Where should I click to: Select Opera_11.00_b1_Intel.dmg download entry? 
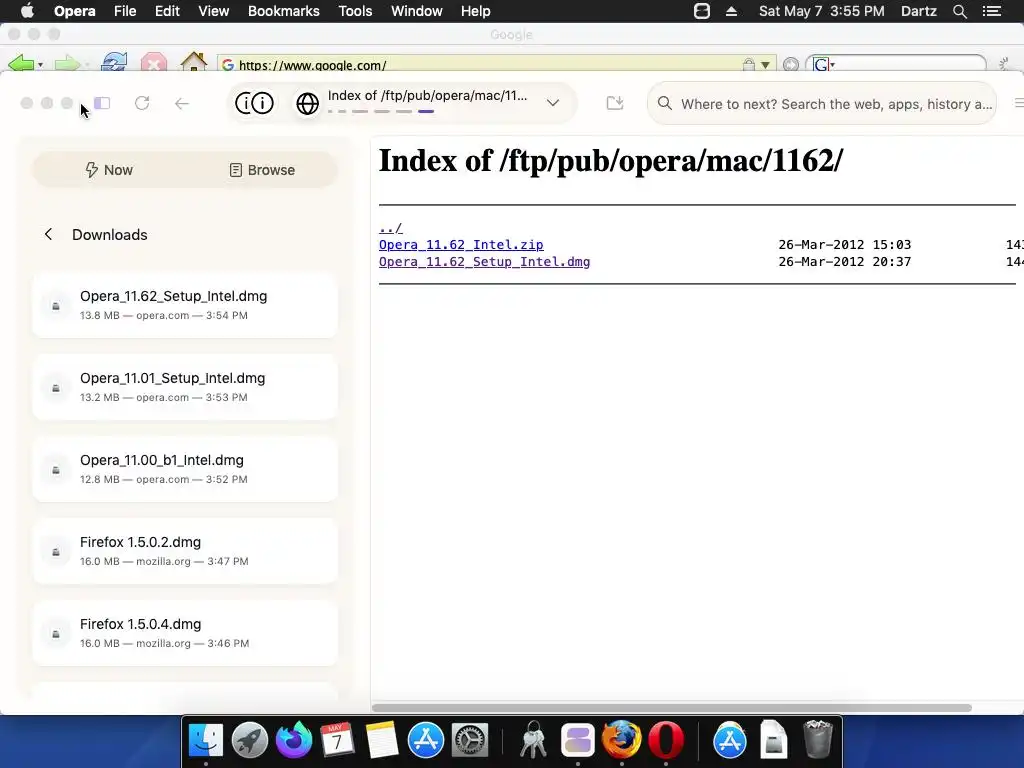185,469
